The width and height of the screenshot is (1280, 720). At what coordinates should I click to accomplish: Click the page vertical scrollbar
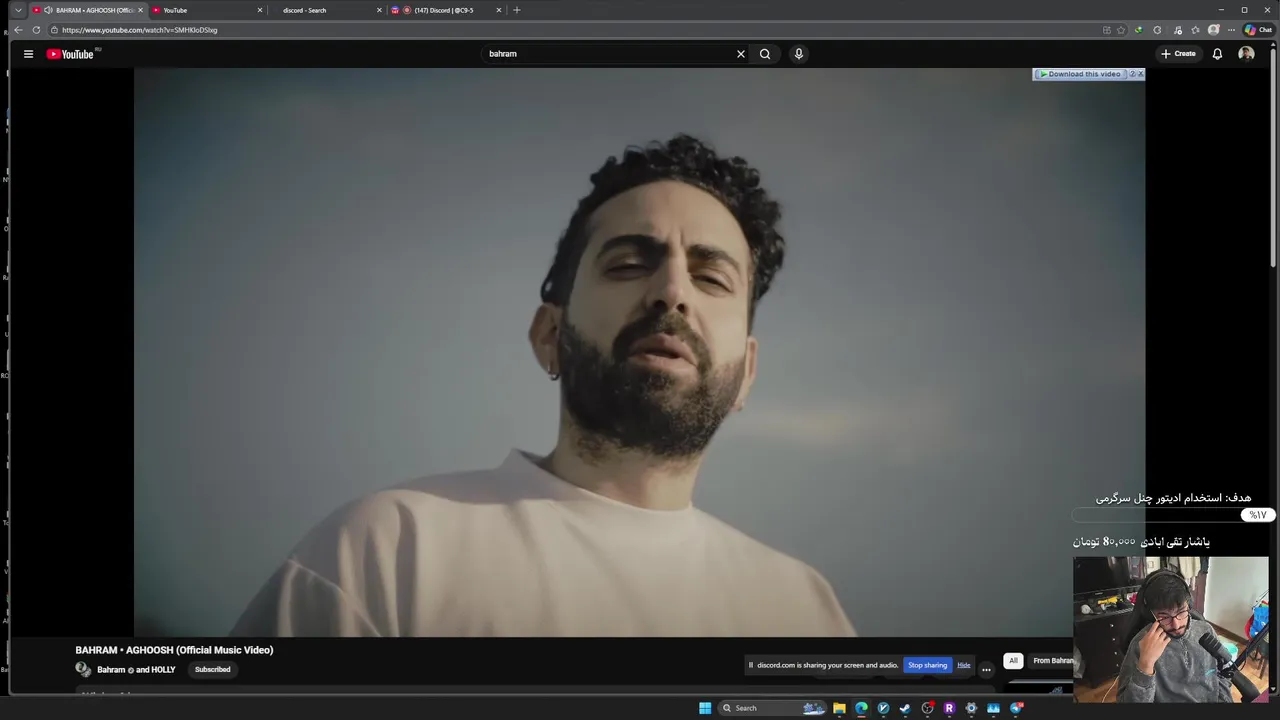click(1274, 160)
